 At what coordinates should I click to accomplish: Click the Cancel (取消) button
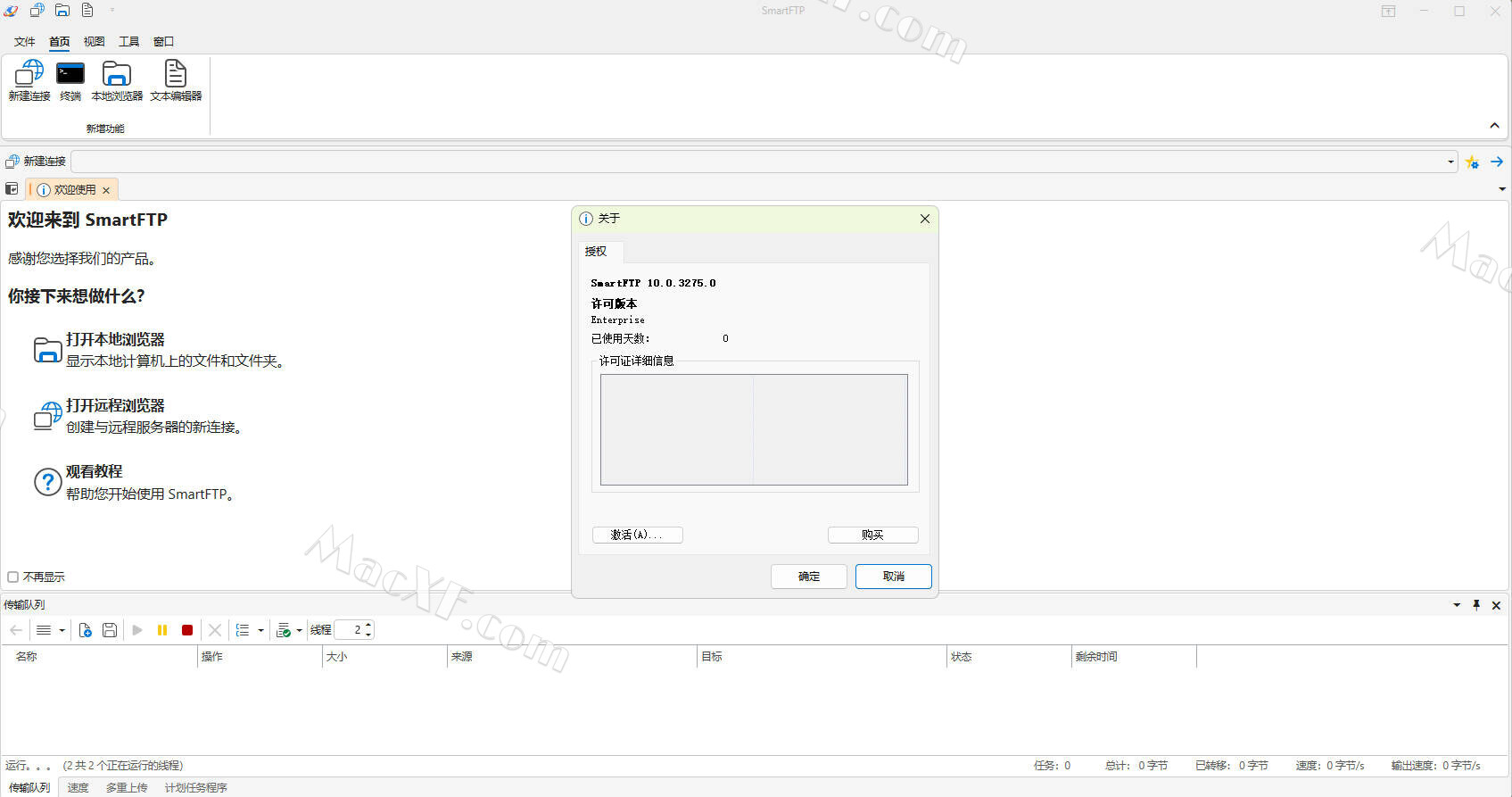point(894,577)
